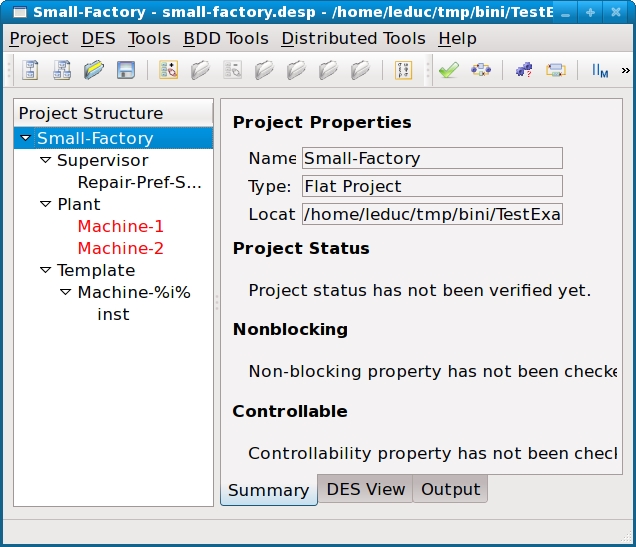Save the project with the floppy disk icon
636x547 pixels.
(x=125, y=71)
